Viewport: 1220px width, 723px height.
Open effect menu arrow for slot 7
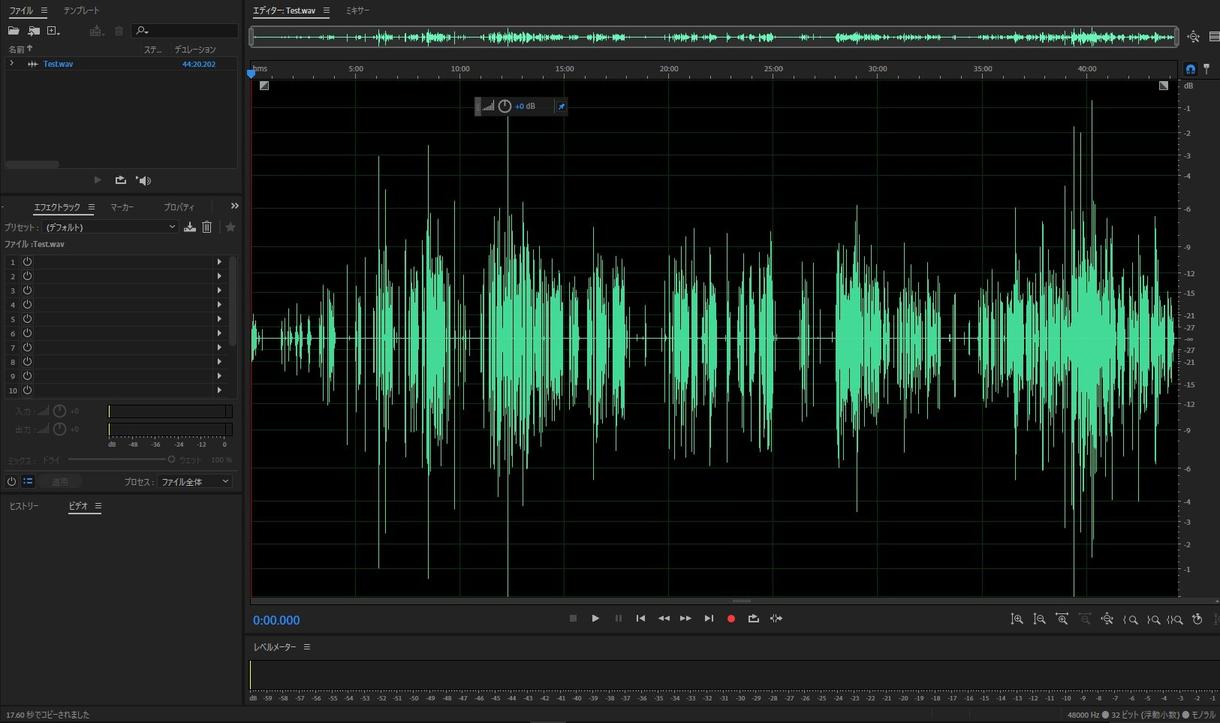coord(219,347)
